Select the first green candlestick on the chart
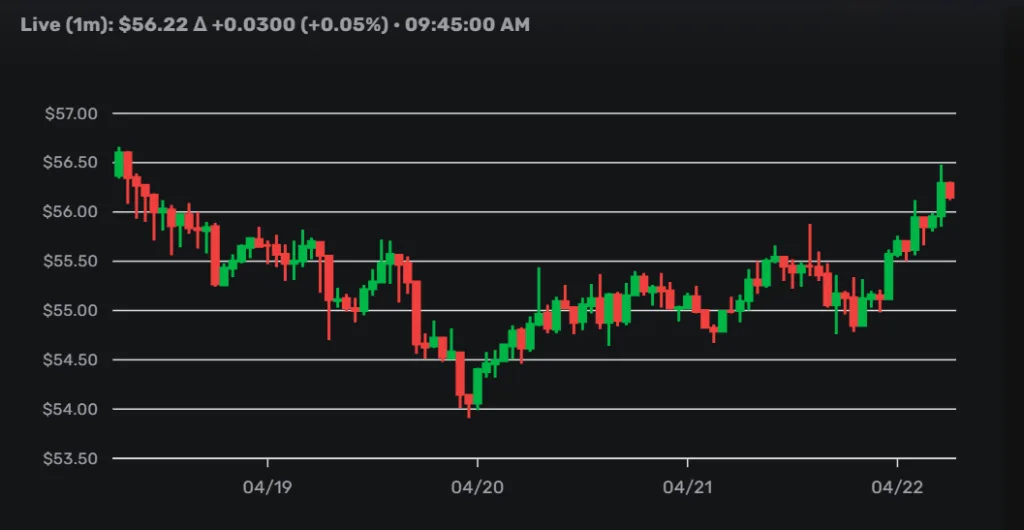The height and width of the screenshot is (530, 1024). point(118,163)
